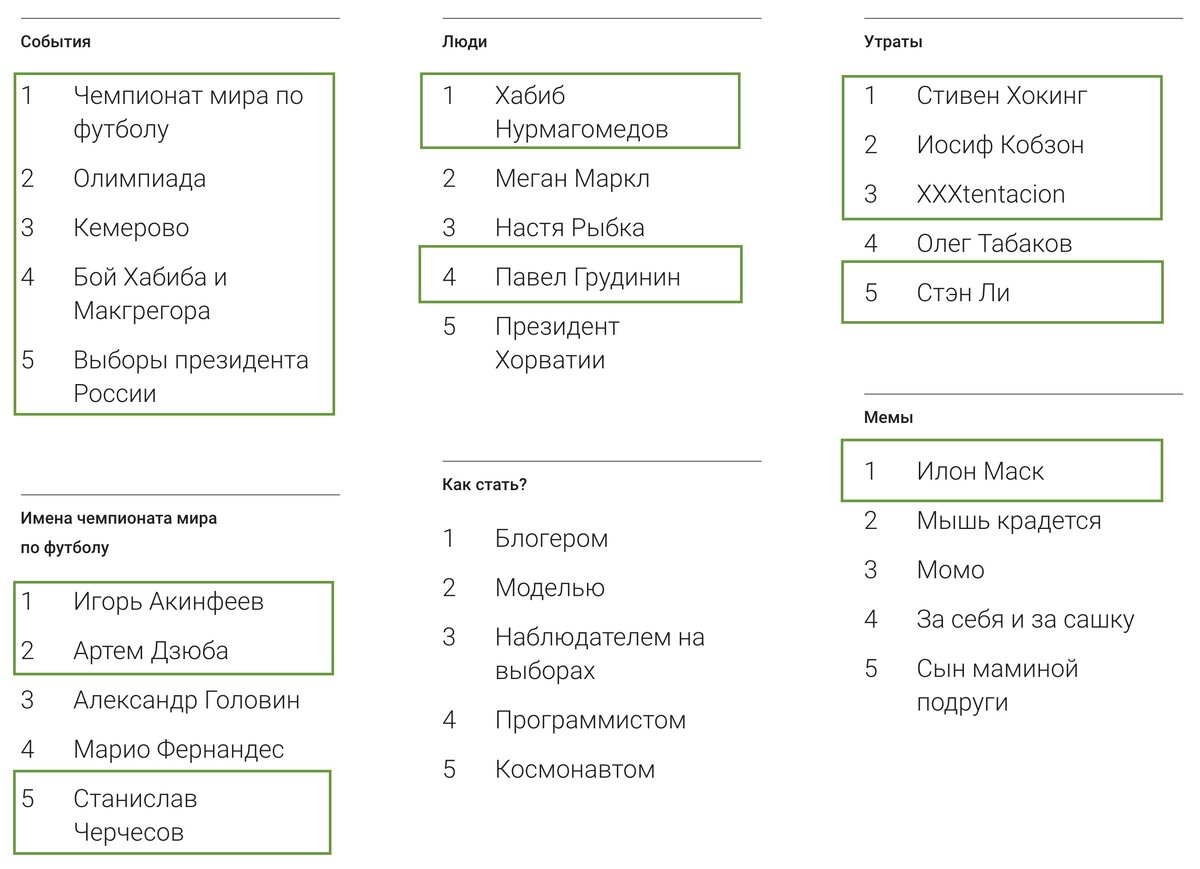Select 'Станислав Черчесов' in football names

pyautogui.click(x=135, y=815)
